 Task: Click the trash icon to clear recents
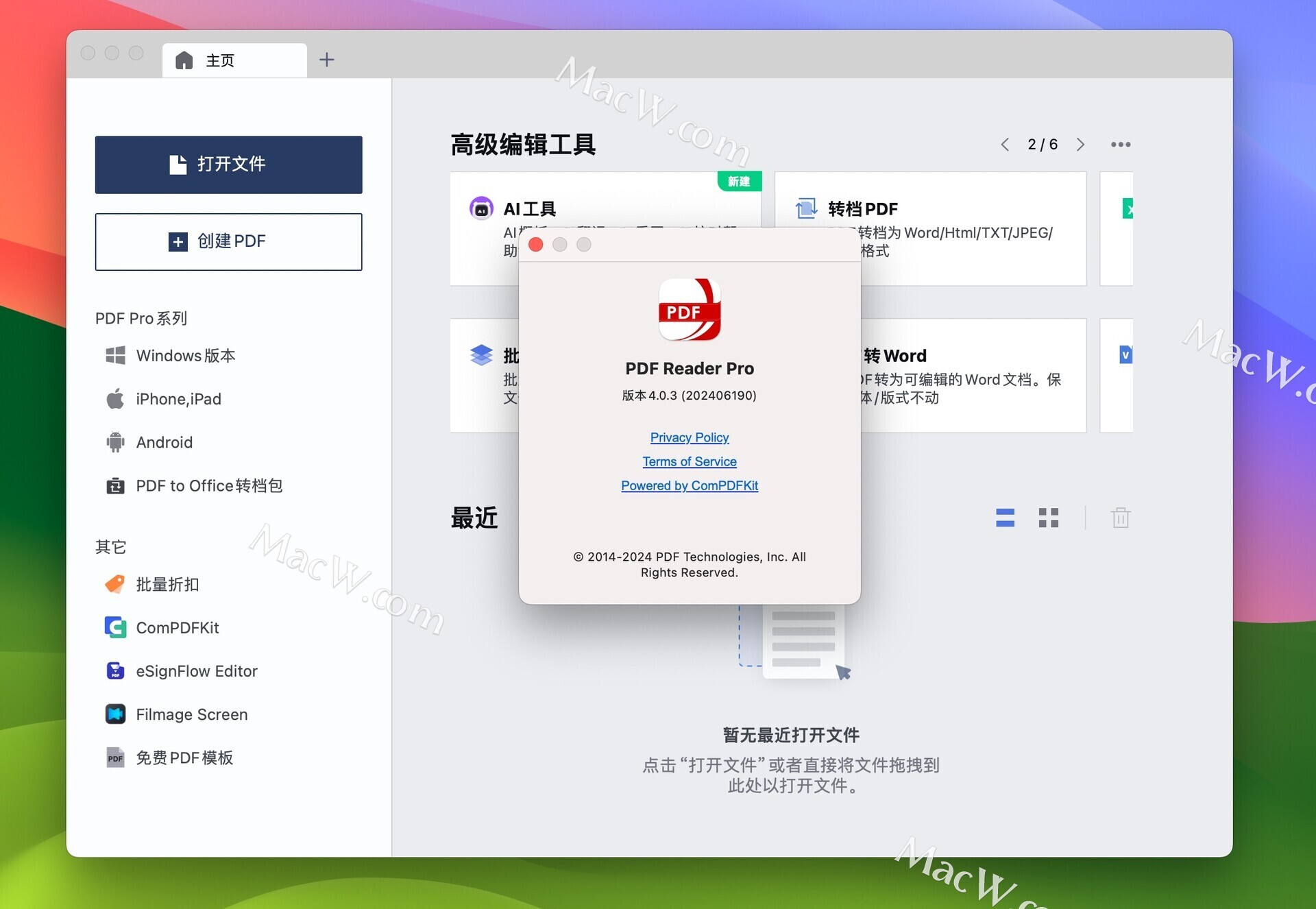pyautogui.click(x=1121, y=518)
